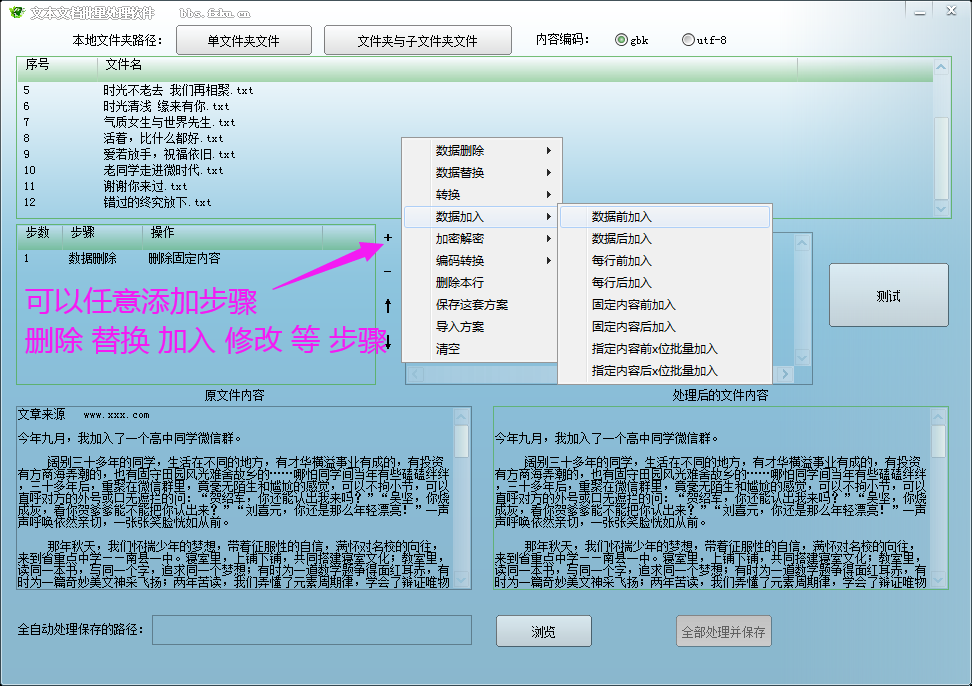Click processed content pane scroll-up arrow
Screen dimensions: 972x686
(x=939, y=415)
